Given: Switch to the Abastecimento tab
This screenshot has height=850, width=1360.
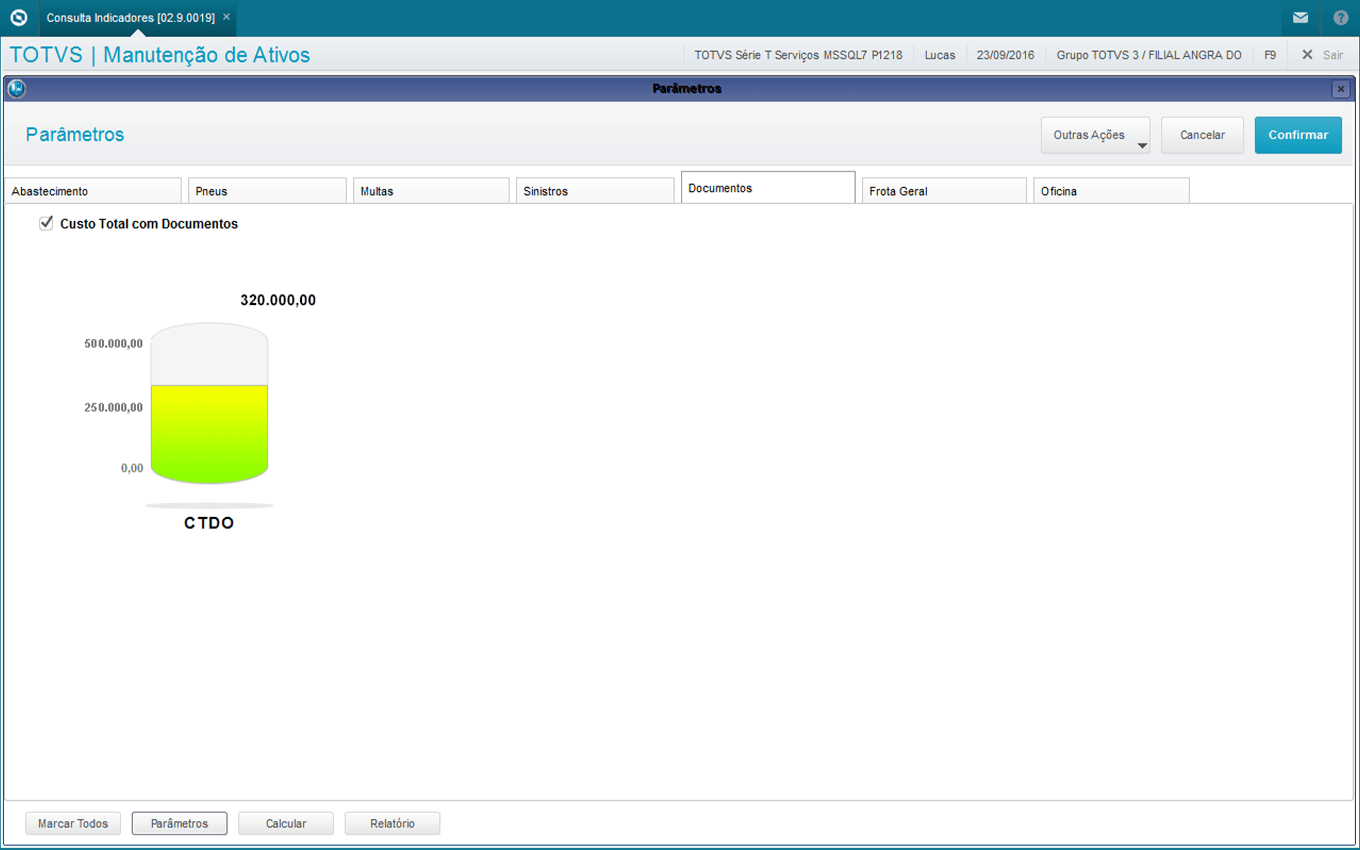Looking at the screenshot, I should click(x=93, y=191).
